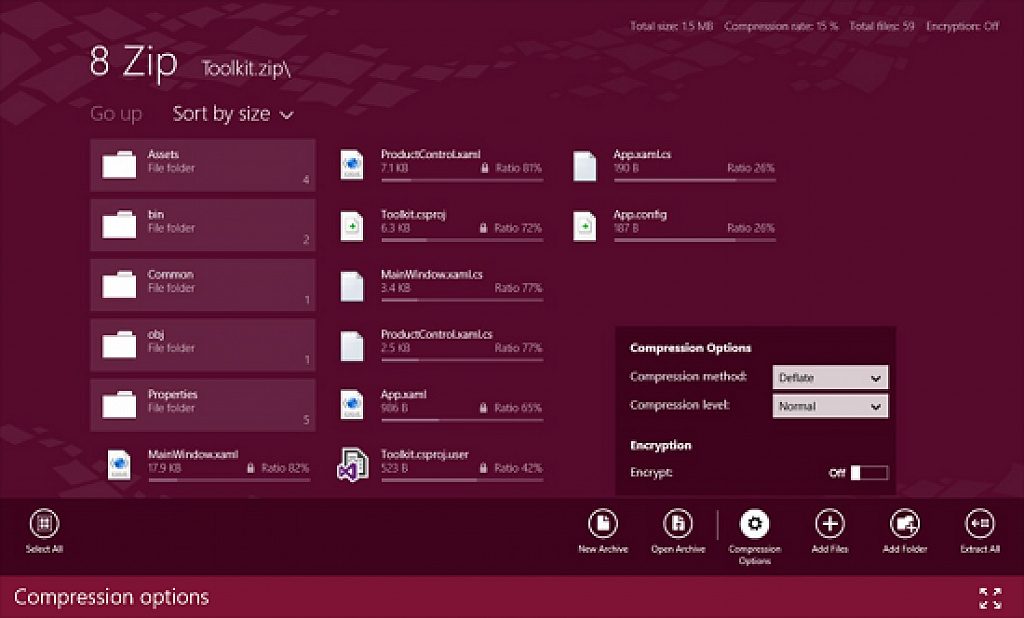This screenshot has width=1024, height=618.
Task: Click the lock icon on App.xaml
Action: coord(483,408)
